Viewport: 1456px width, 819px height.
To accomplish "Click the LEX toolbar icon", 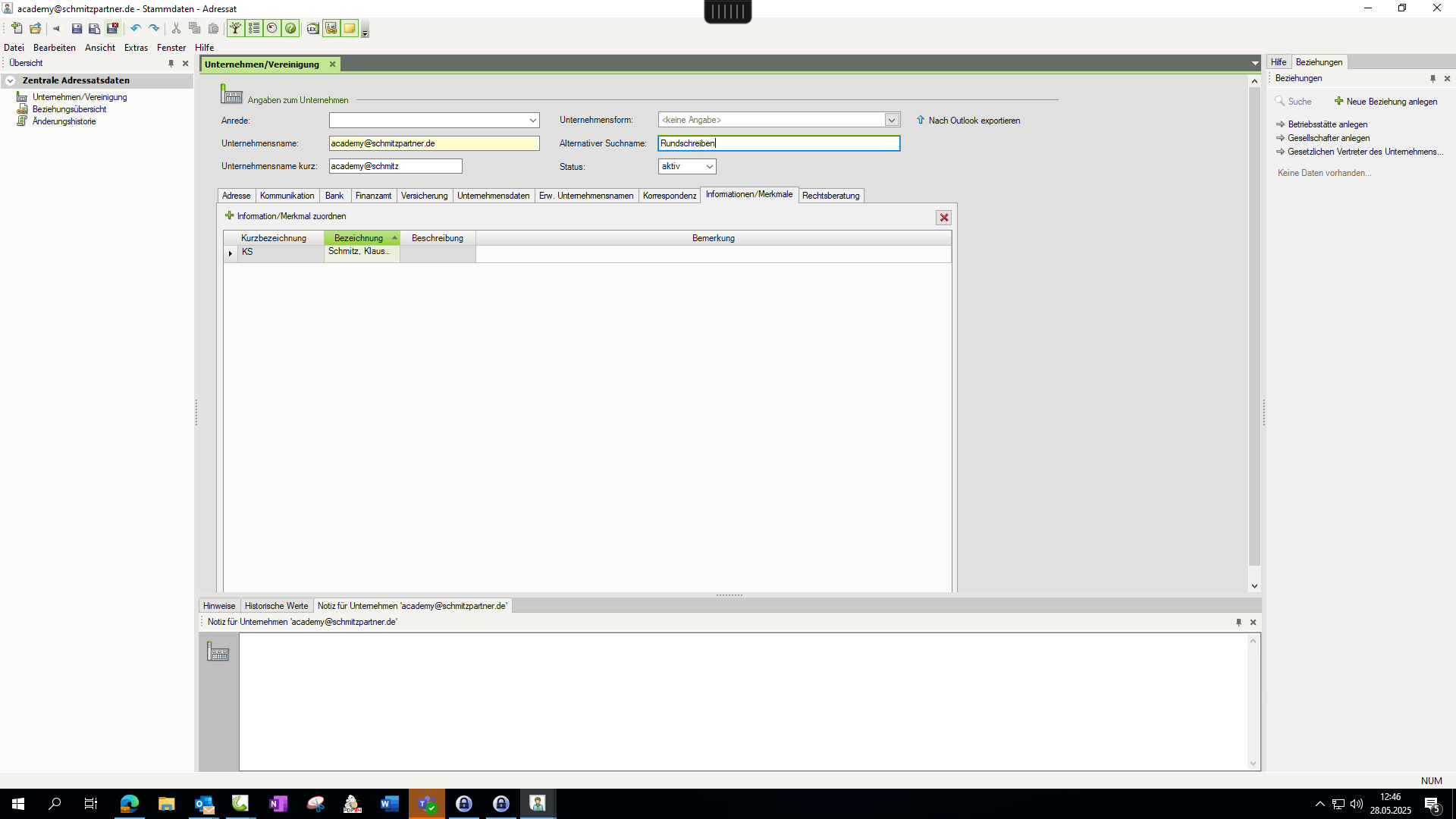I will pos(312,29).
